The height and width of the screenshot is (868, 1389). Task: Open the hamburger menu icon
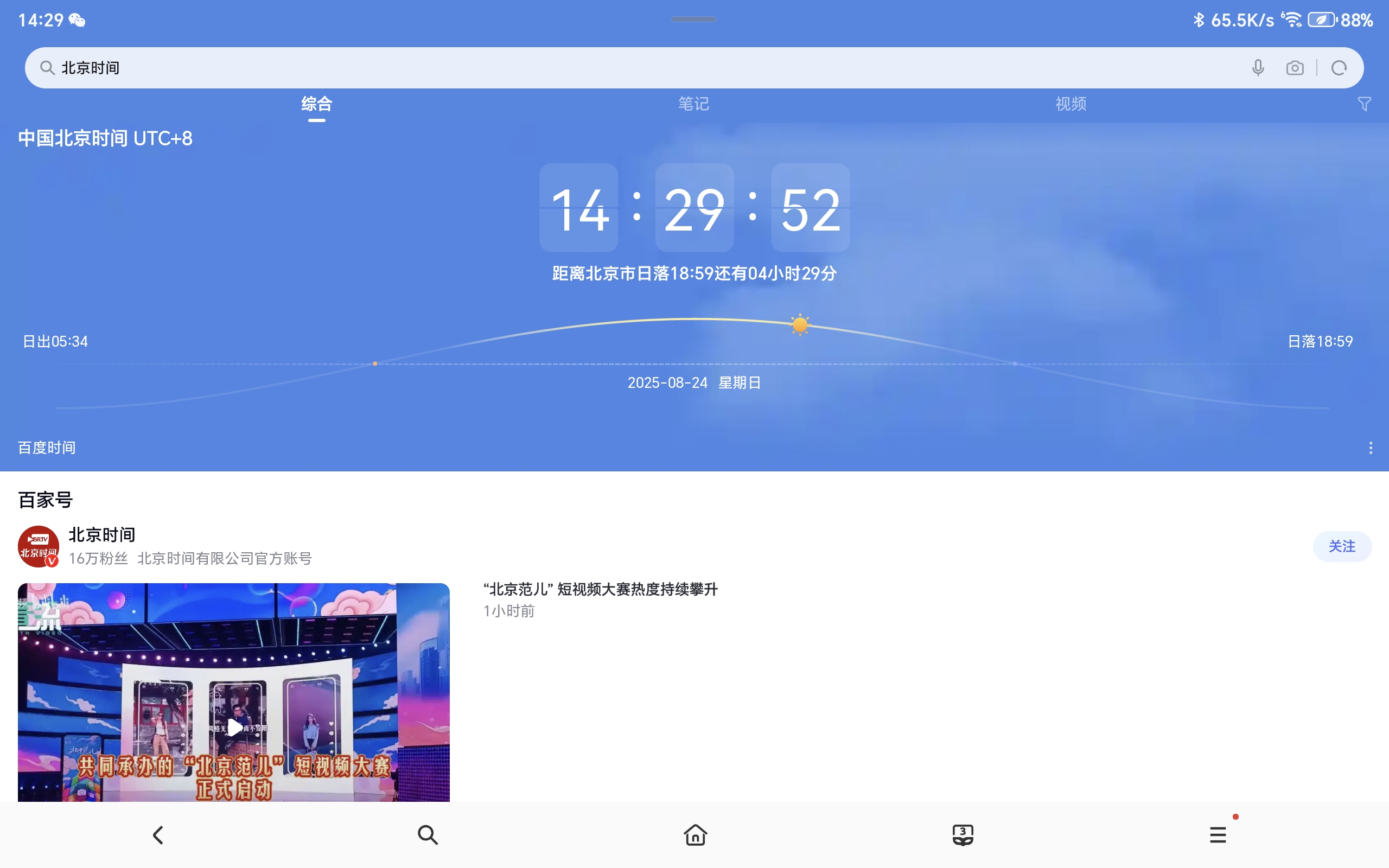pos(1218,835)
